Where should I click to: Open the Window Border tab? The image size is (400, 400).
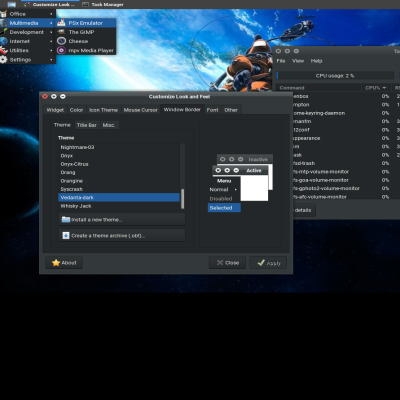click(x=182, y=109)
